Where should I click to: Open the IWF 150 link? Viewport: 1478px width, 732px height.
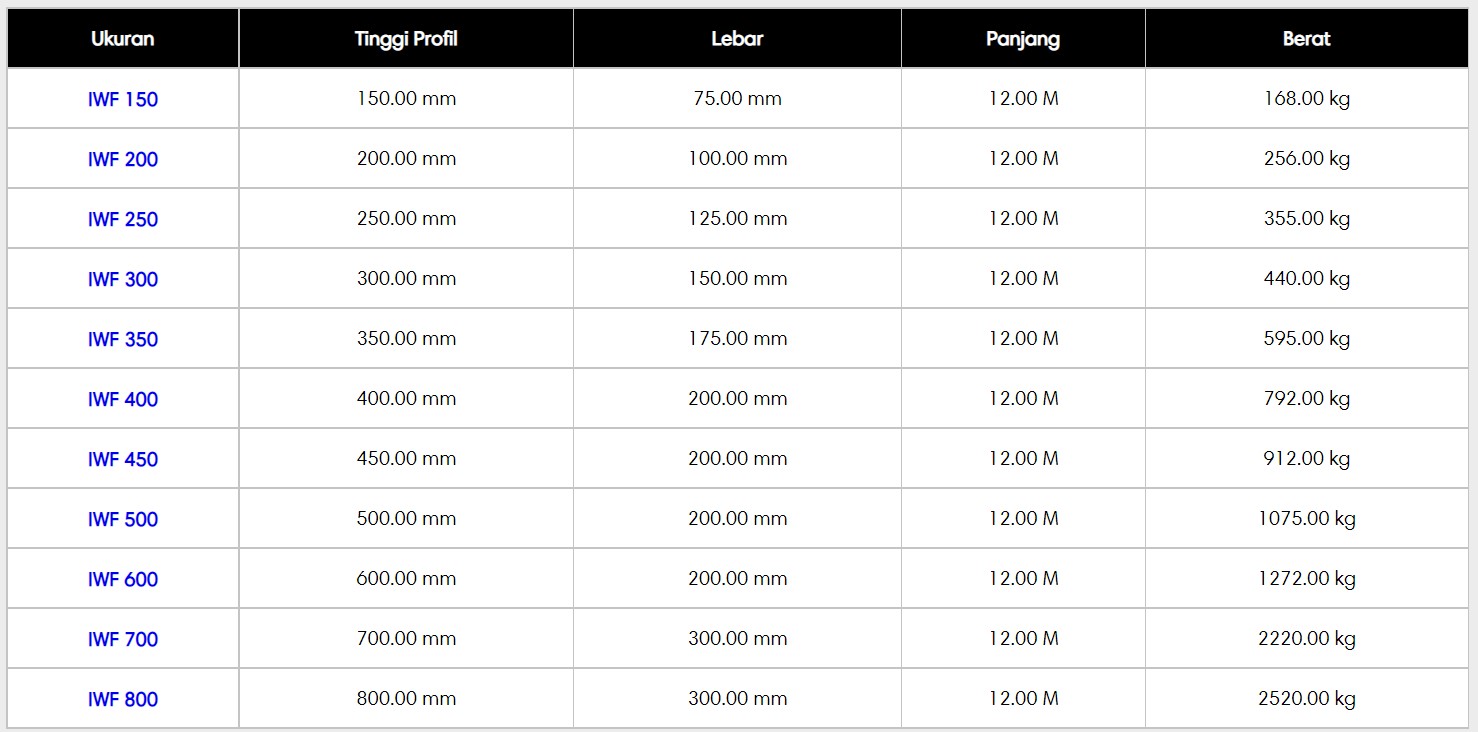tap(123, 99)
